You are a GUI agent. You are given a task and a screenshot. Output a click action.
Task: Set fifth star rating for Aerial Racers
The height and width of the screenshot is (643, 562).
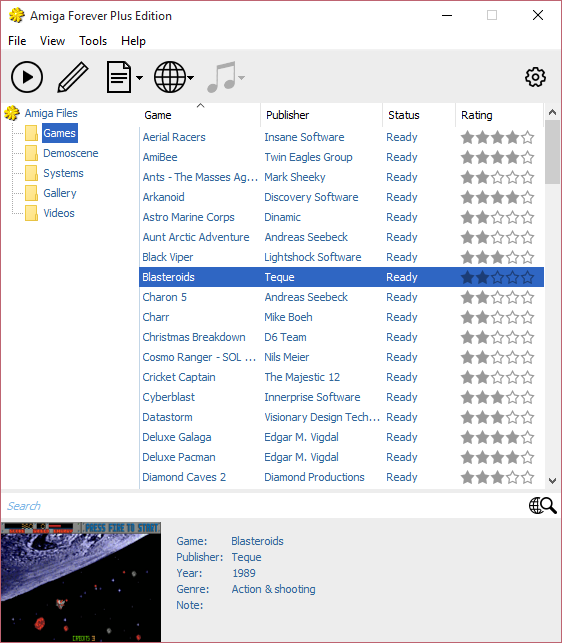(528, 137)
